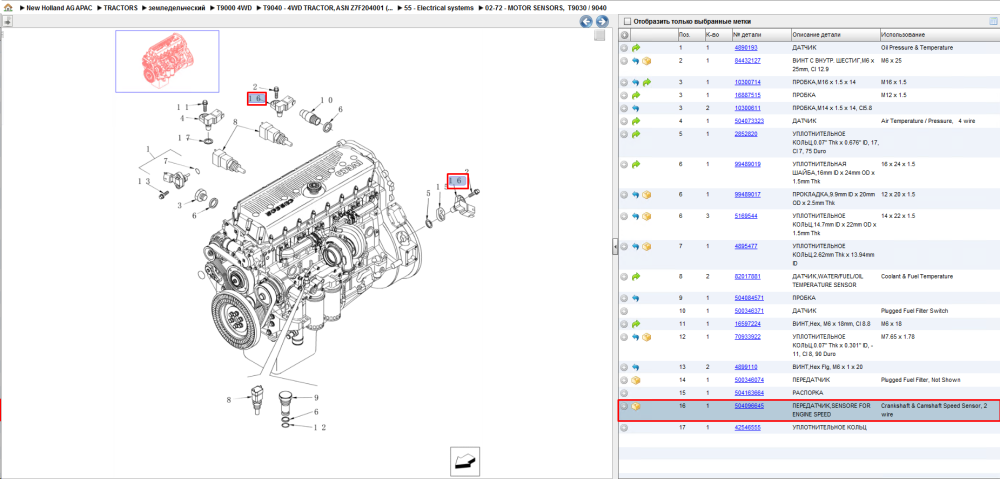Click box icon for part 4895477
The height and width of the screenshot is (479, 1000).
pyautogui.click(x=647, y=246)
